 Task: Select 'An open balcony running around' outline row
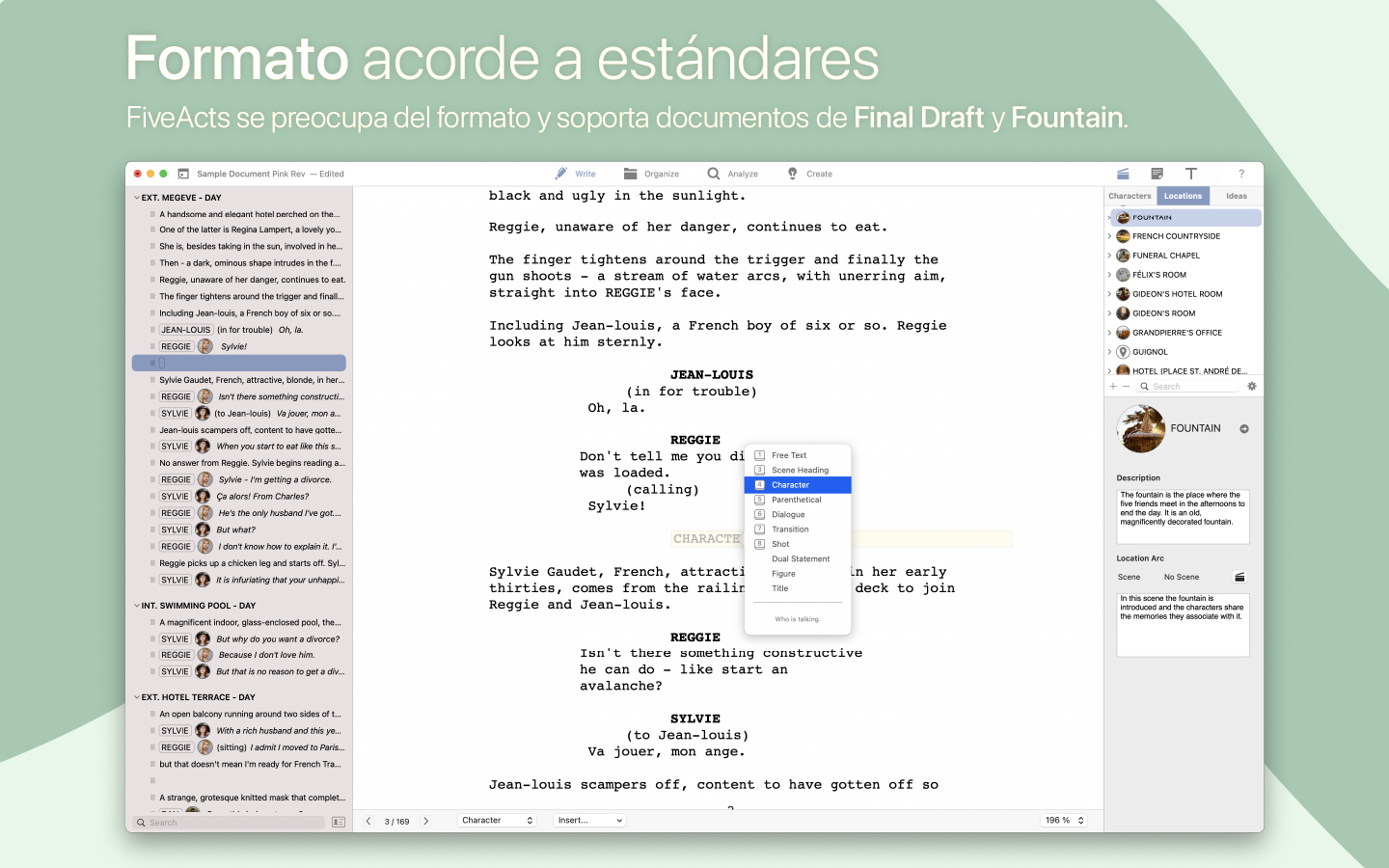coord(239,714)
